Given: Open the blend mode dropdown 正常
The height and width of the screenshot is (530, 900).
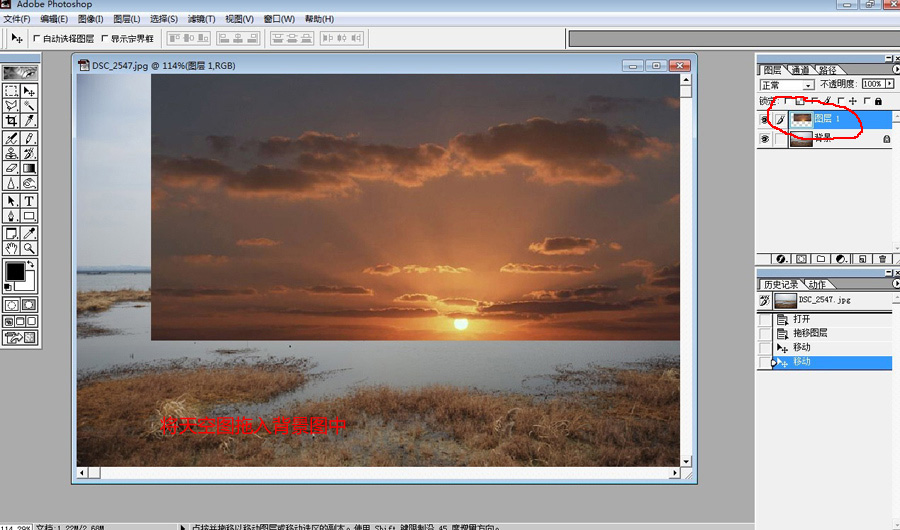Looking at the screenshot, I should pos(787,85).
